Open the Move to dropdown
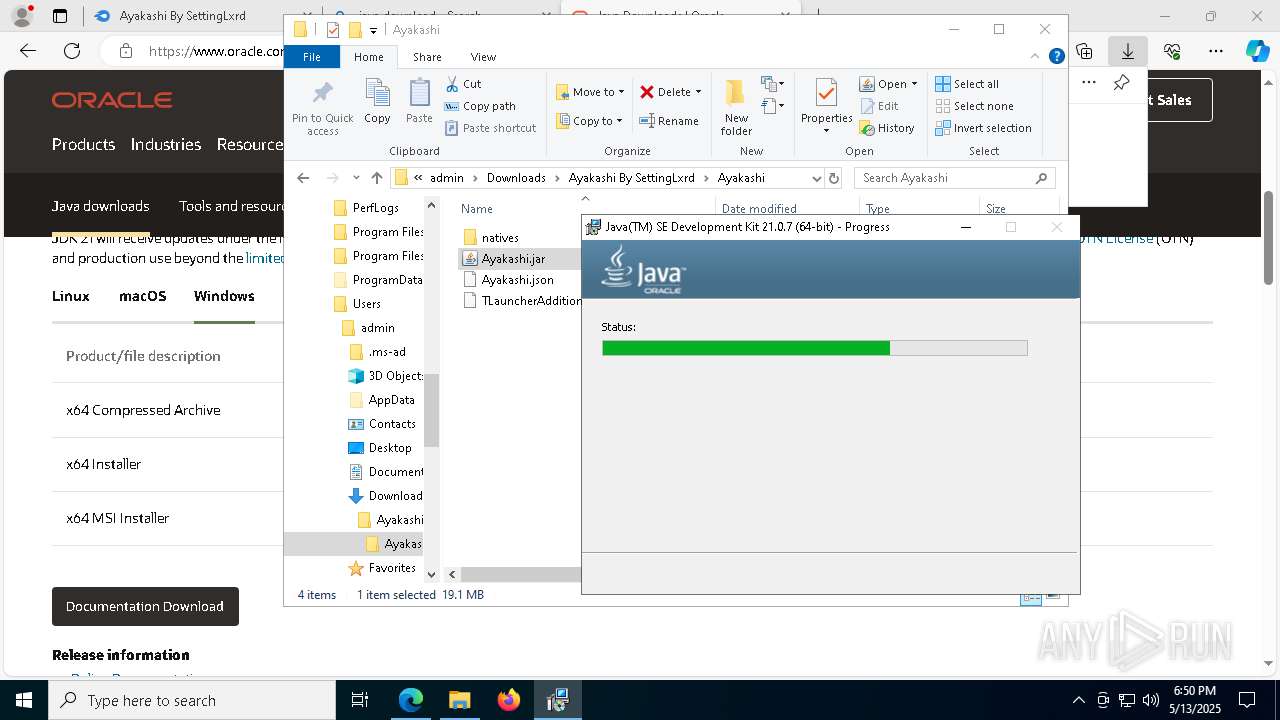The height and width of the screenshot is (720, 1280). coord(590,92)
